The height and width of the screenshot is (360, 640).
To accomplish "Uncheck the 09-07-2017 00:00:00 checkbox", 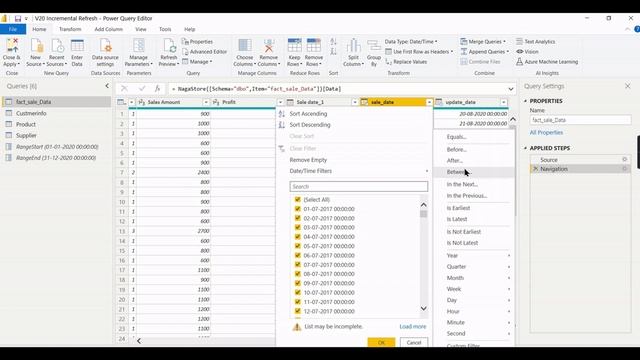I will point(298,283).
